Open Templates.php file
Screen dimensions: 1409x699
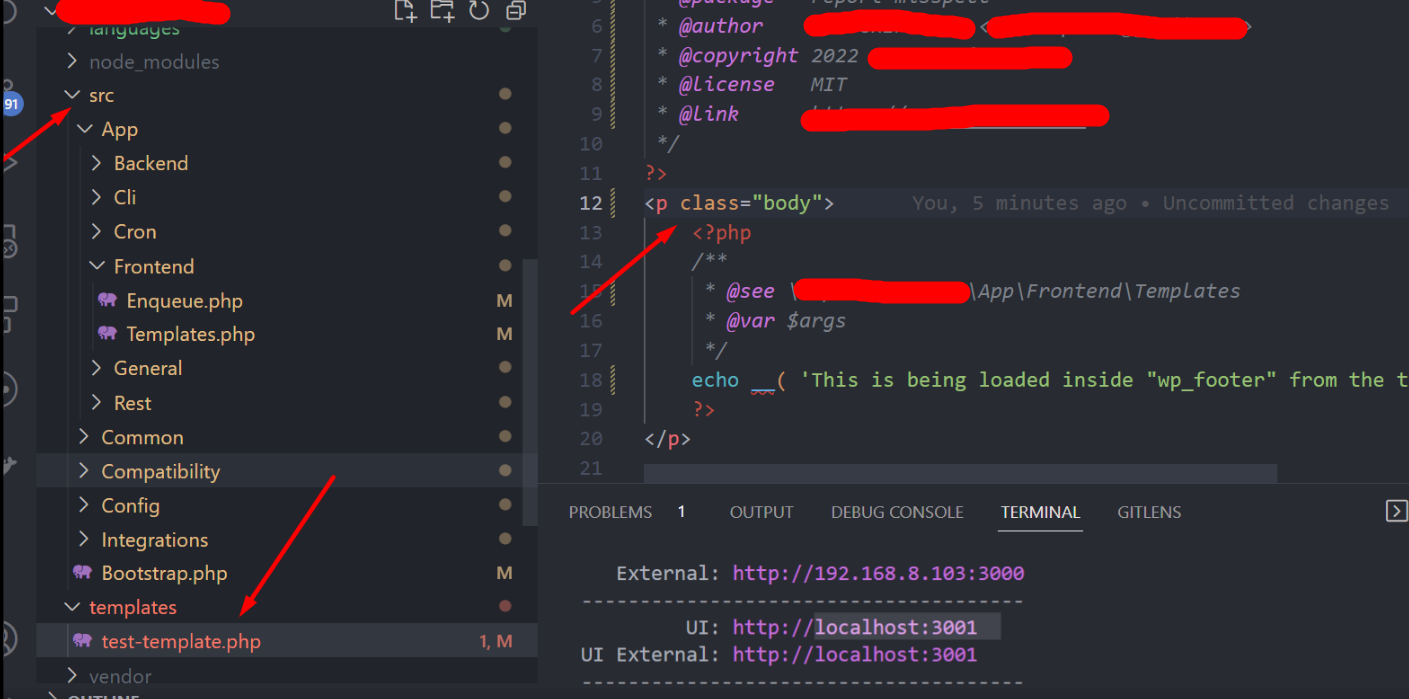tap(190, 334)
